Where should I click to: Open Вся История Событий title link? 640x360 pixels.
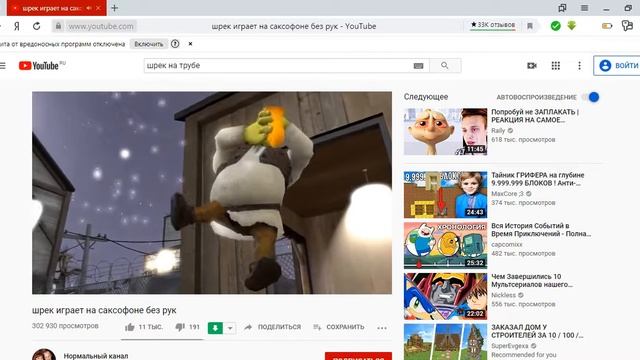click(x=541, y=230)
